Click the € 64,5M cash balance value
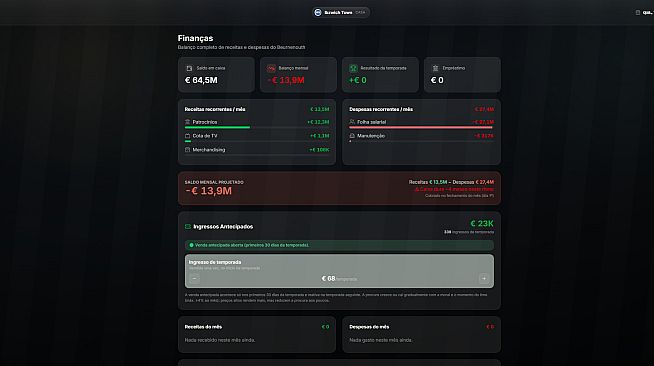654x366 pixels. coord(201,80)
